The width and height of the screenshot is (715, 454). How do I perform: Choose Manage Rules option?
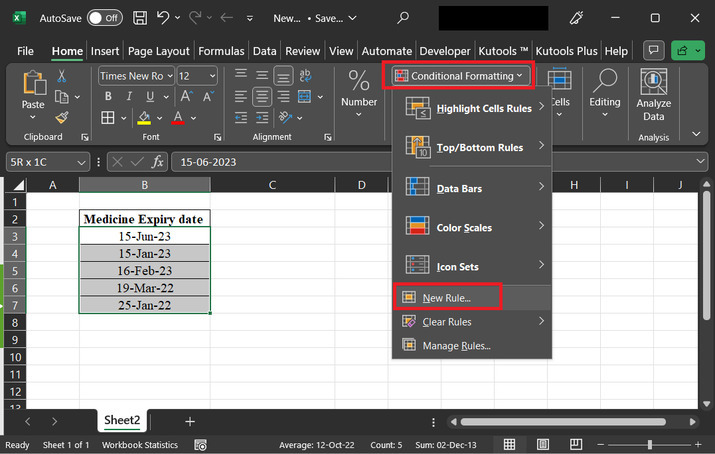(x=456, y=345)
